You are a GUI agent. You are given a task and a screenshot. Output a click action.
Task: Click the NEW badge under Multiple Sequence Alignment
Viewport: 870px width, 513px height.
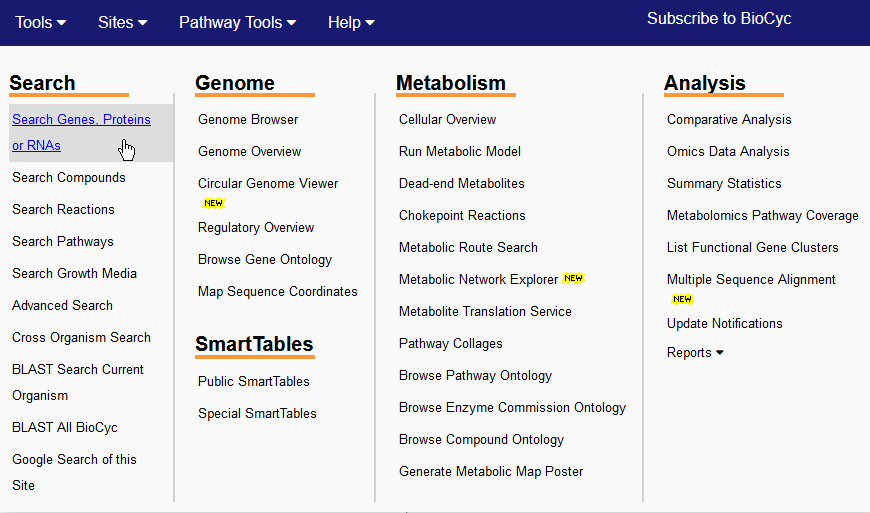pos(682,299)
